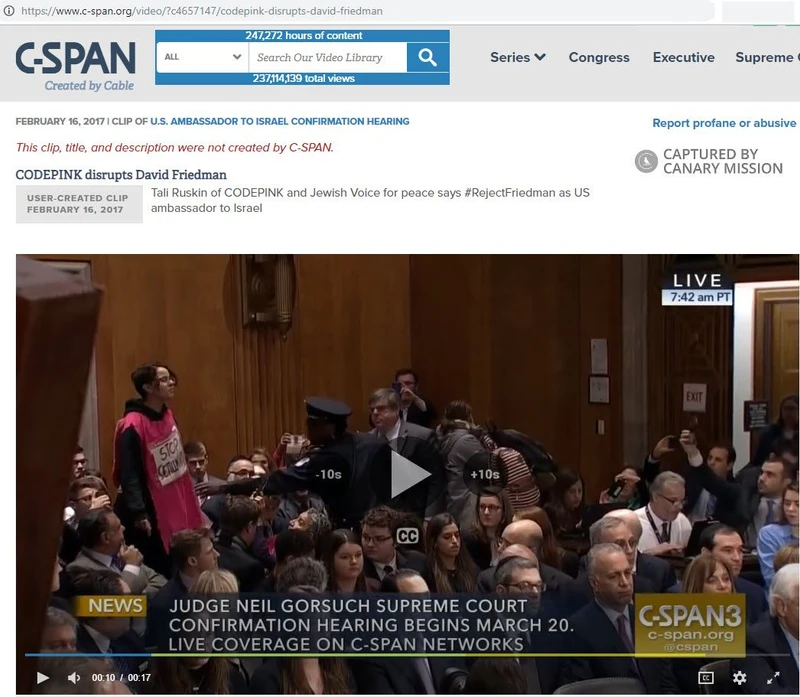Skip forward with the +10s button

tap(485, 475)
